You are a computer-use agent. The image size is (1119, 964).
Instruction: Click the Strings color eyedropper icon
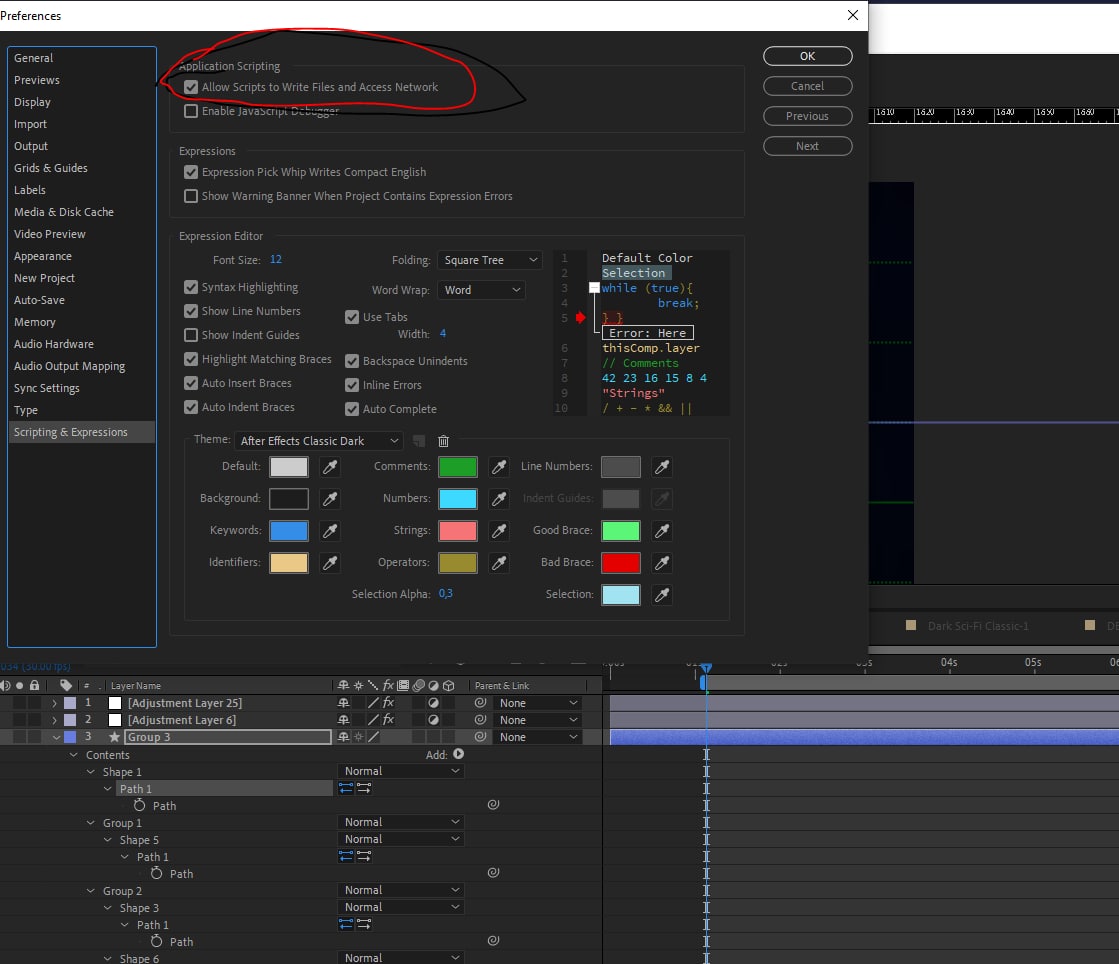click(499, 531)
